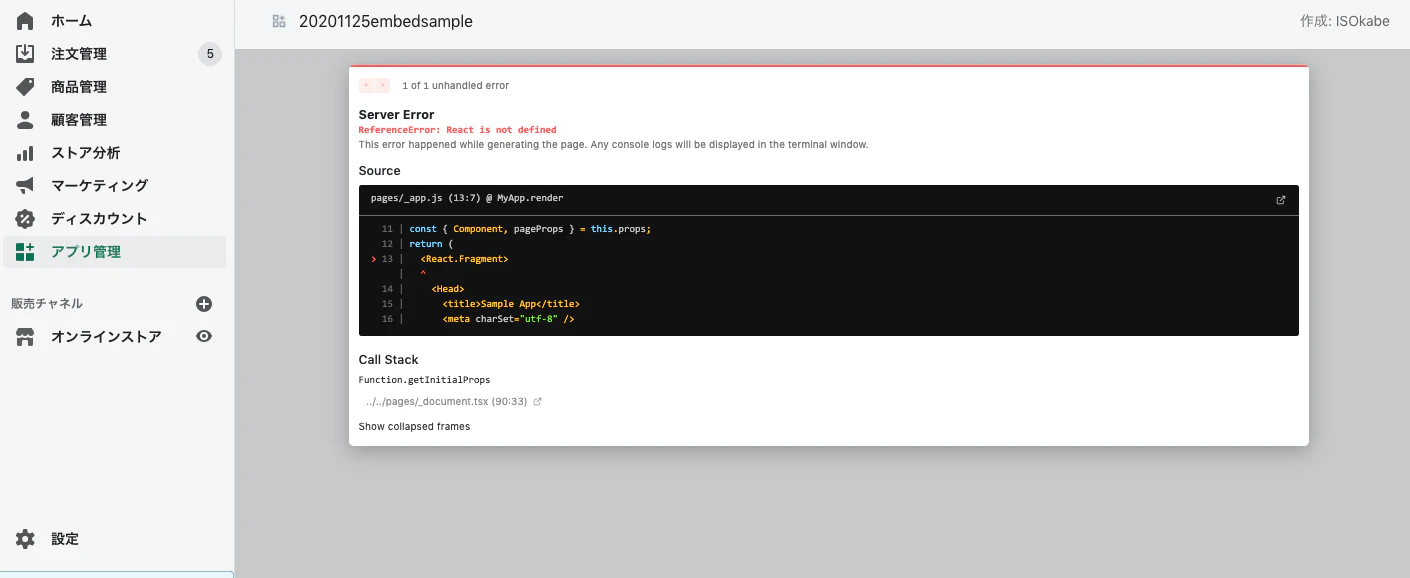Image resolution: width=1410 pixels, height=578 pixels.
Task: Click the Function.getInitialProps frame
Action: coord(424,380)
